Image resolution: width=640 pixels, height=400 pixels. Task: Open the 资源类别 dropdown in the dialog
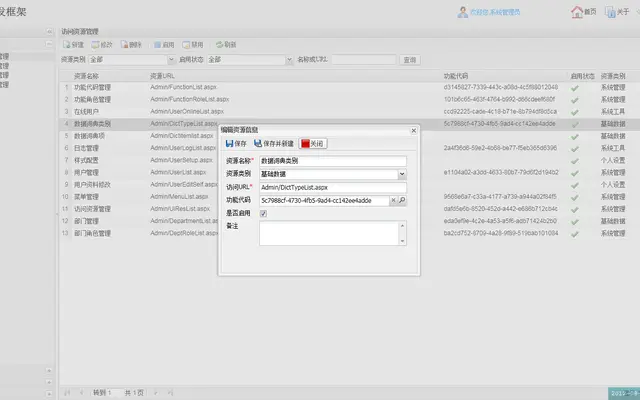point(402,174)
